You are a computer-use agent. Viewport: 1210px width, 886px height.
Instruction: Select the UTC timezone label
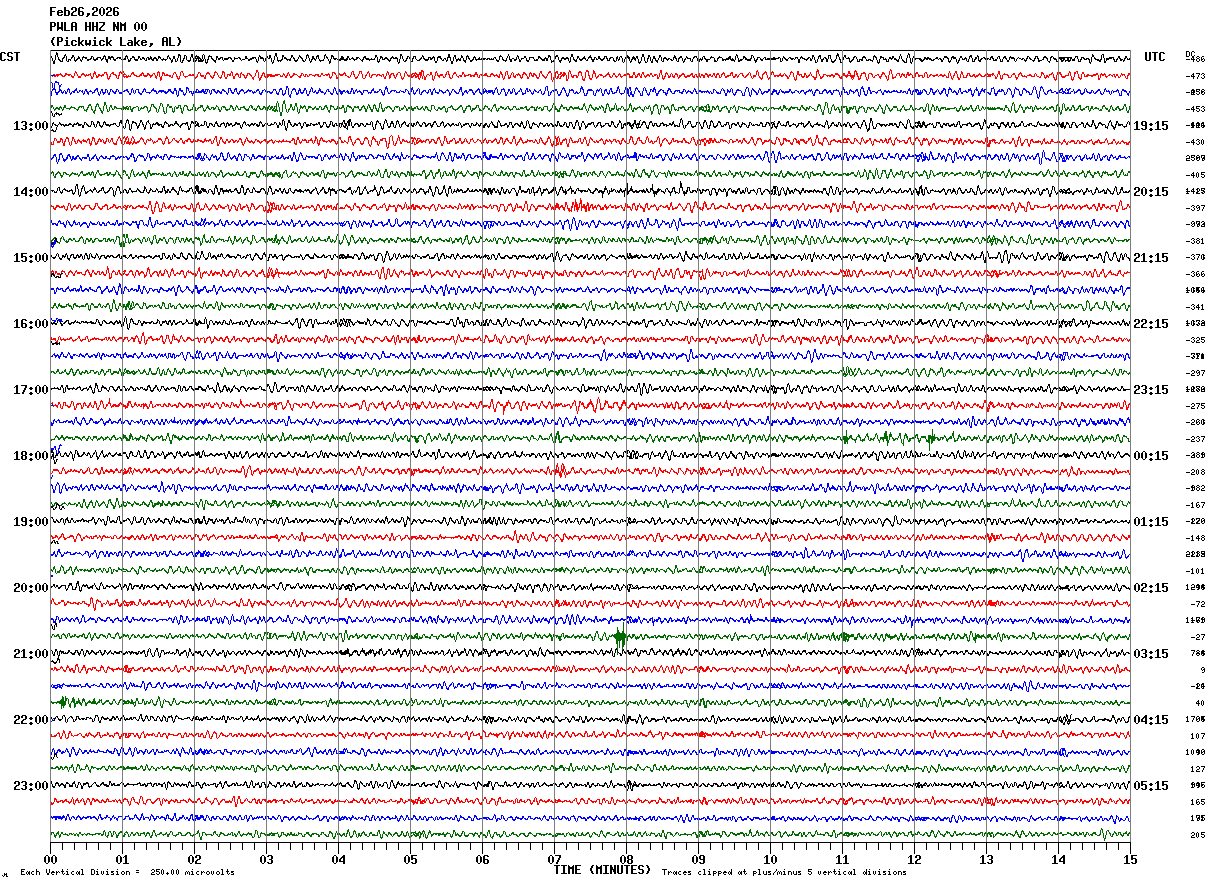click(1155, 57)
